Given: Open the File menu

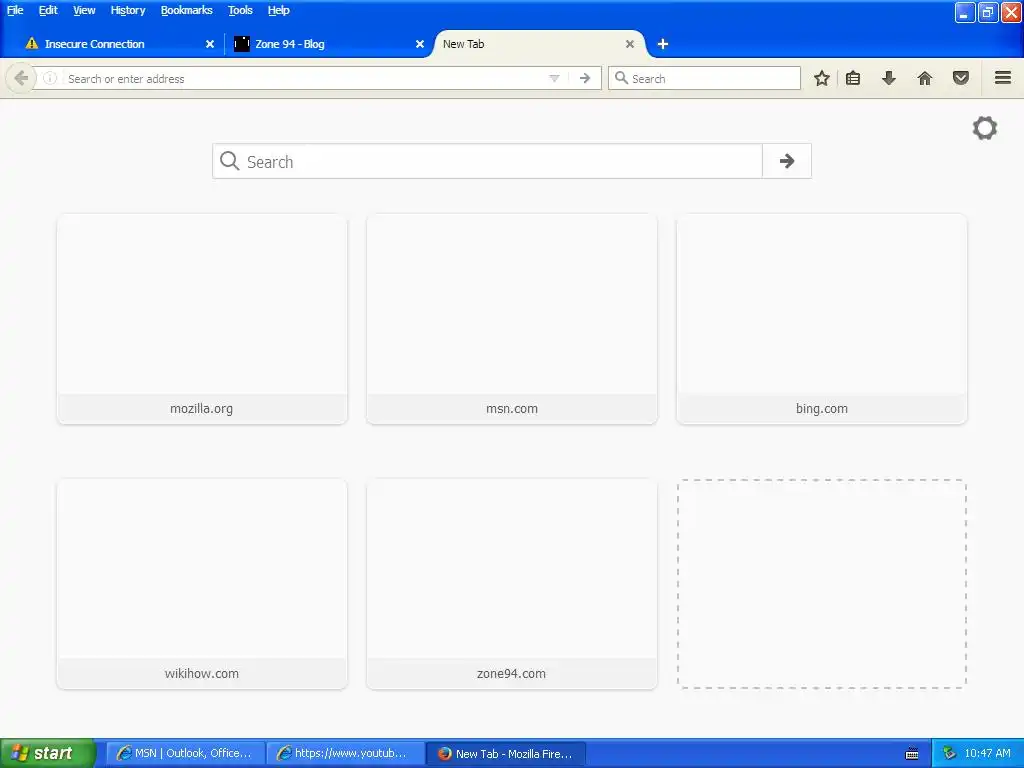Looking at the screenshot, I should (15, 10).
